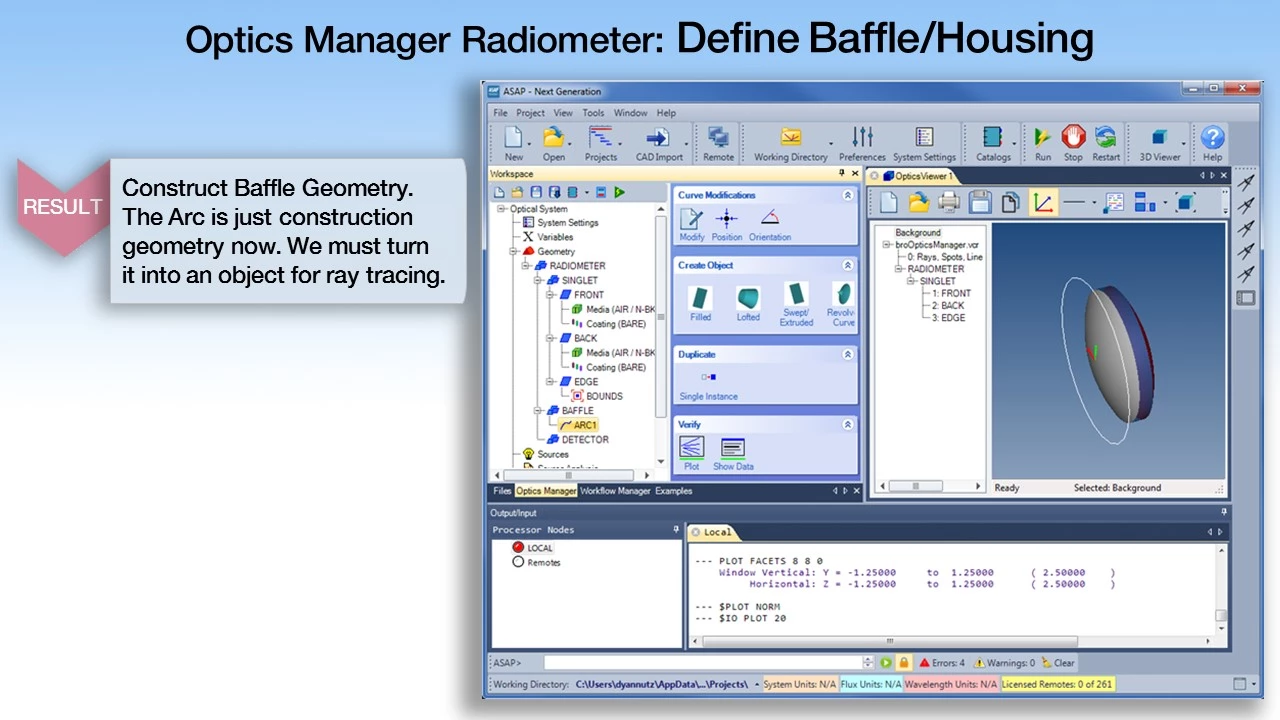The height and width of the screenshot is (720, 1280).
Task: Click the Errors: 4 indicator
Action: coord(942,663)
